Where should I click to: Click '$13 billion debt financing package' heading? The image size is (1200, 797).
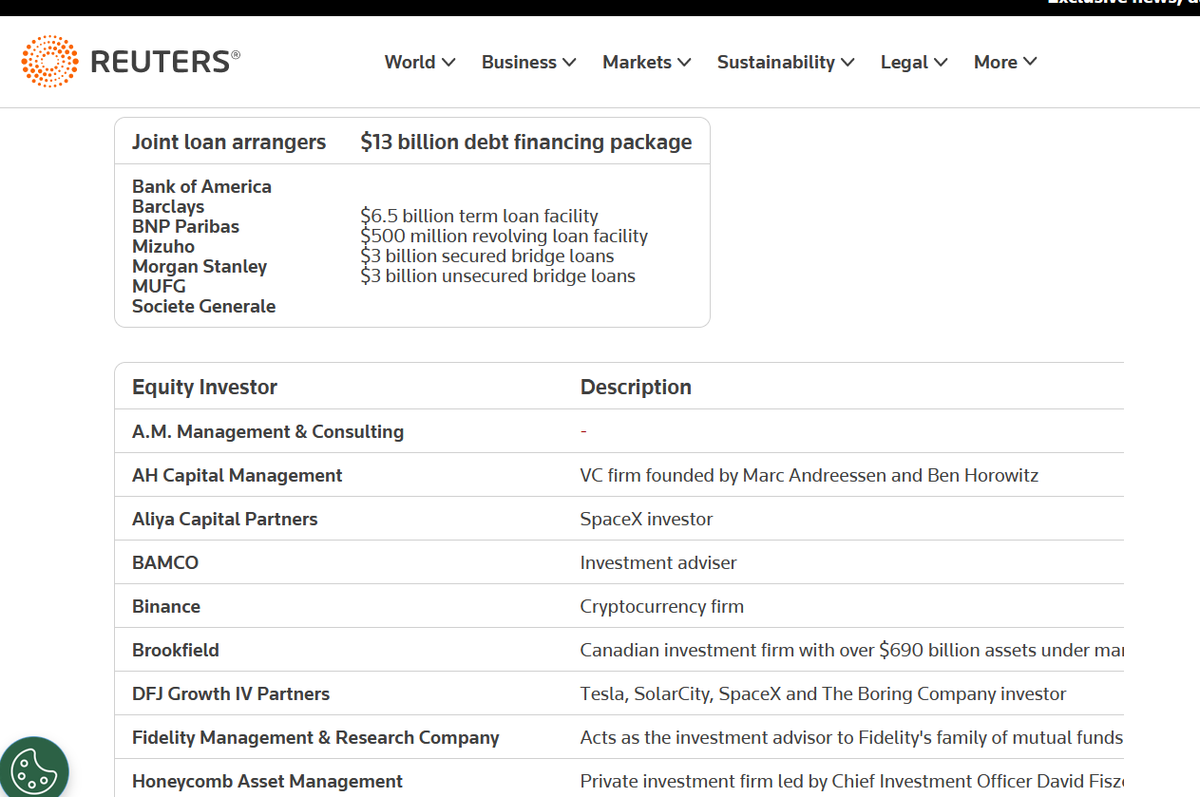pyautogui.click(x=526, y=142)
